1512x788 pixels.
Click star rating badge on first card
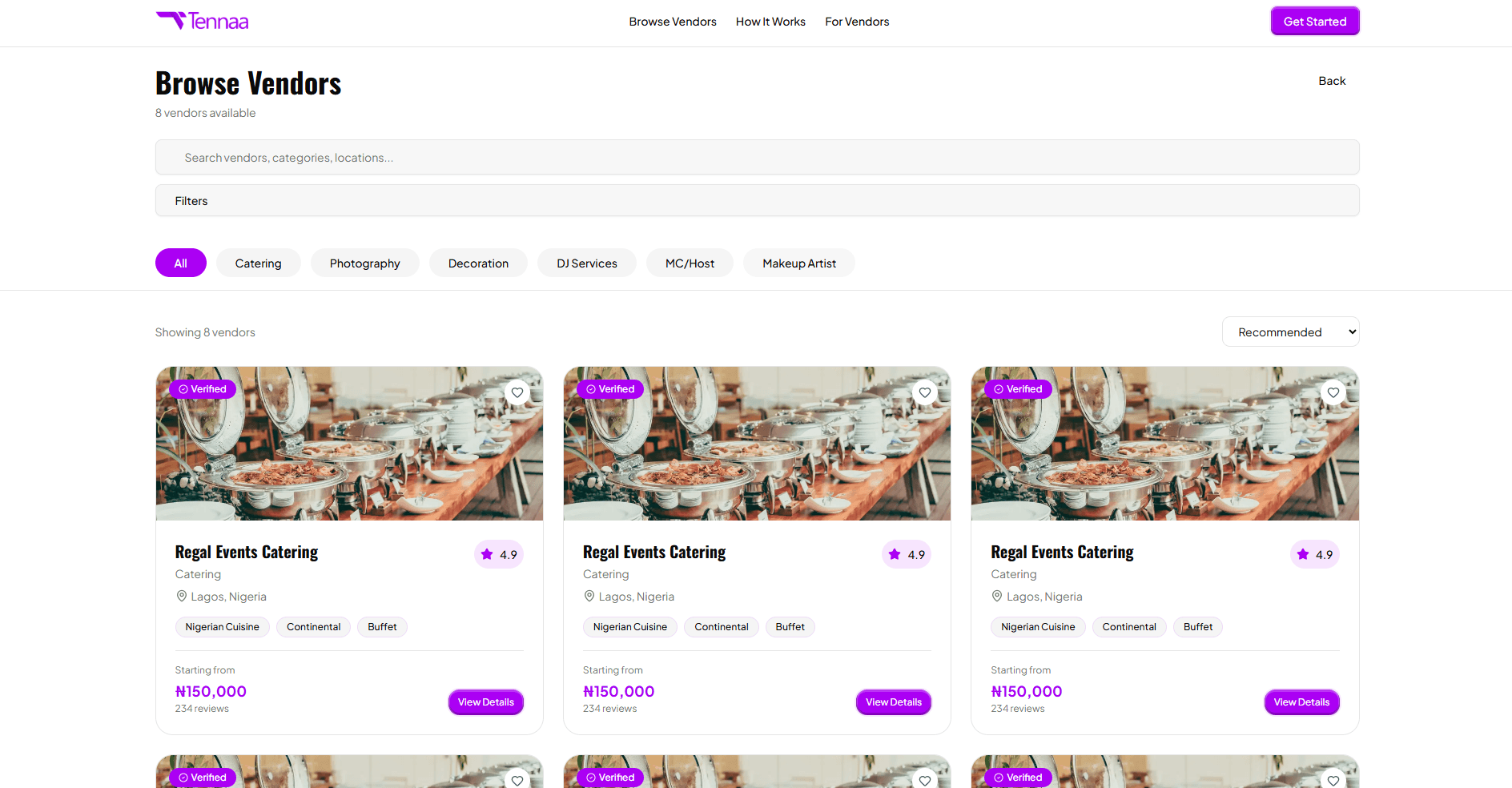[x=499, y=554]
